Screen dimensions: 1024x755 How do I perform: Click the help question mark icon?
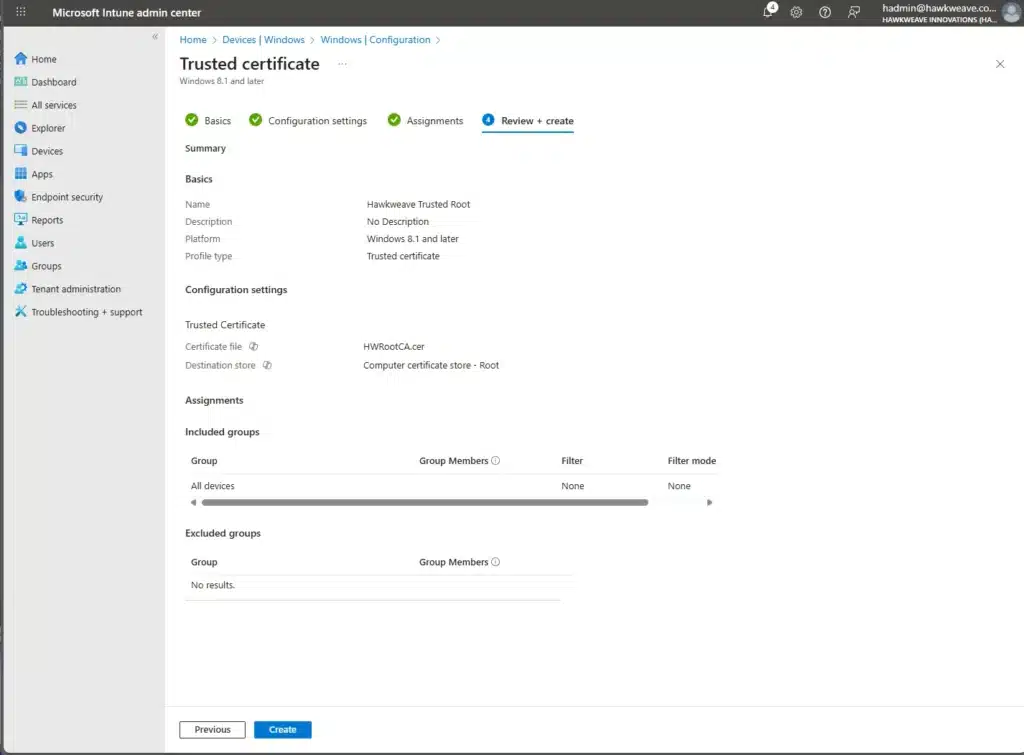[825, 12]
